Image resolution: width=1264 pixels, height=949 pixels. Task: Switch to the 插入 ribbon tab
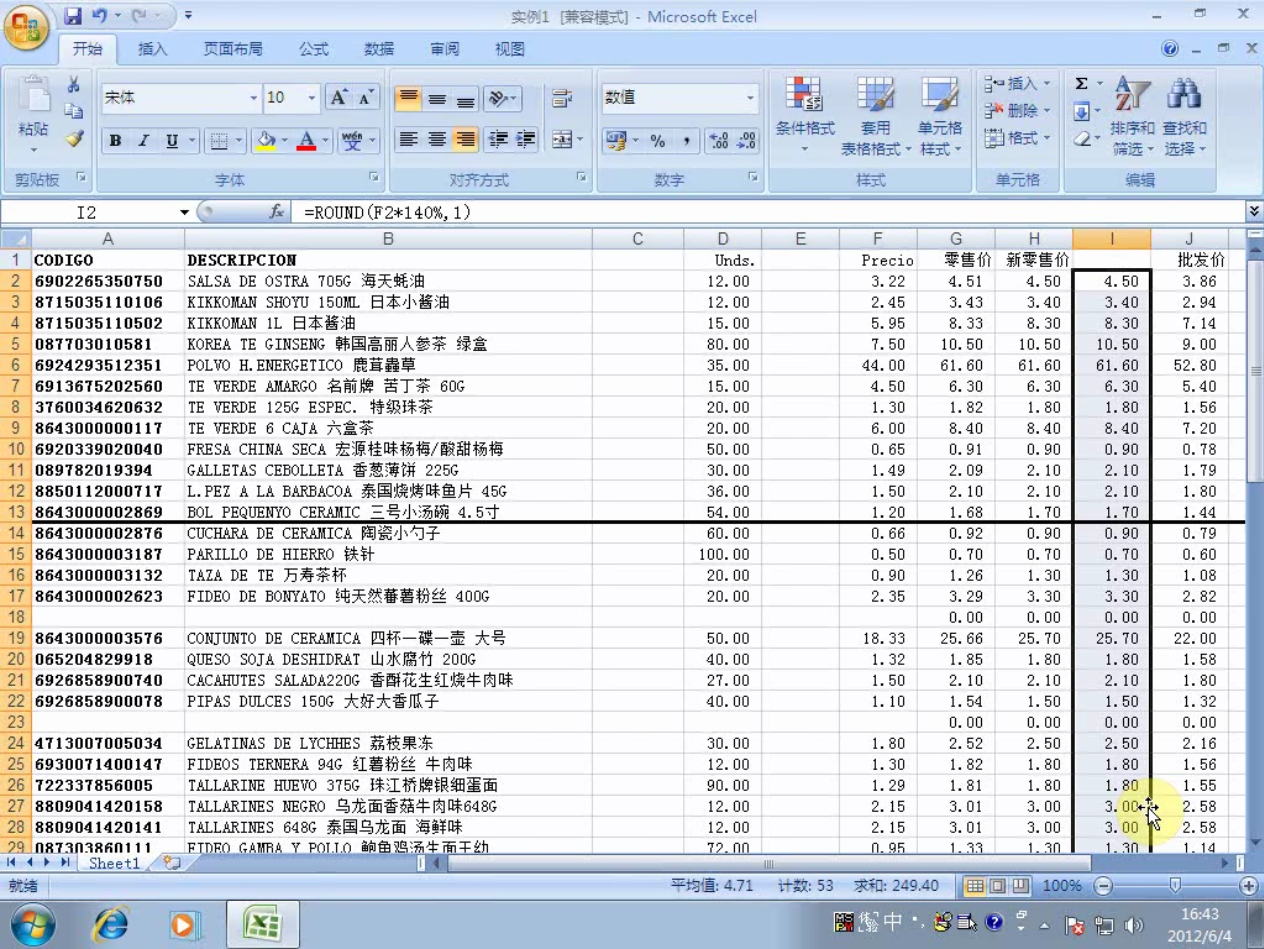click(152, 49)
